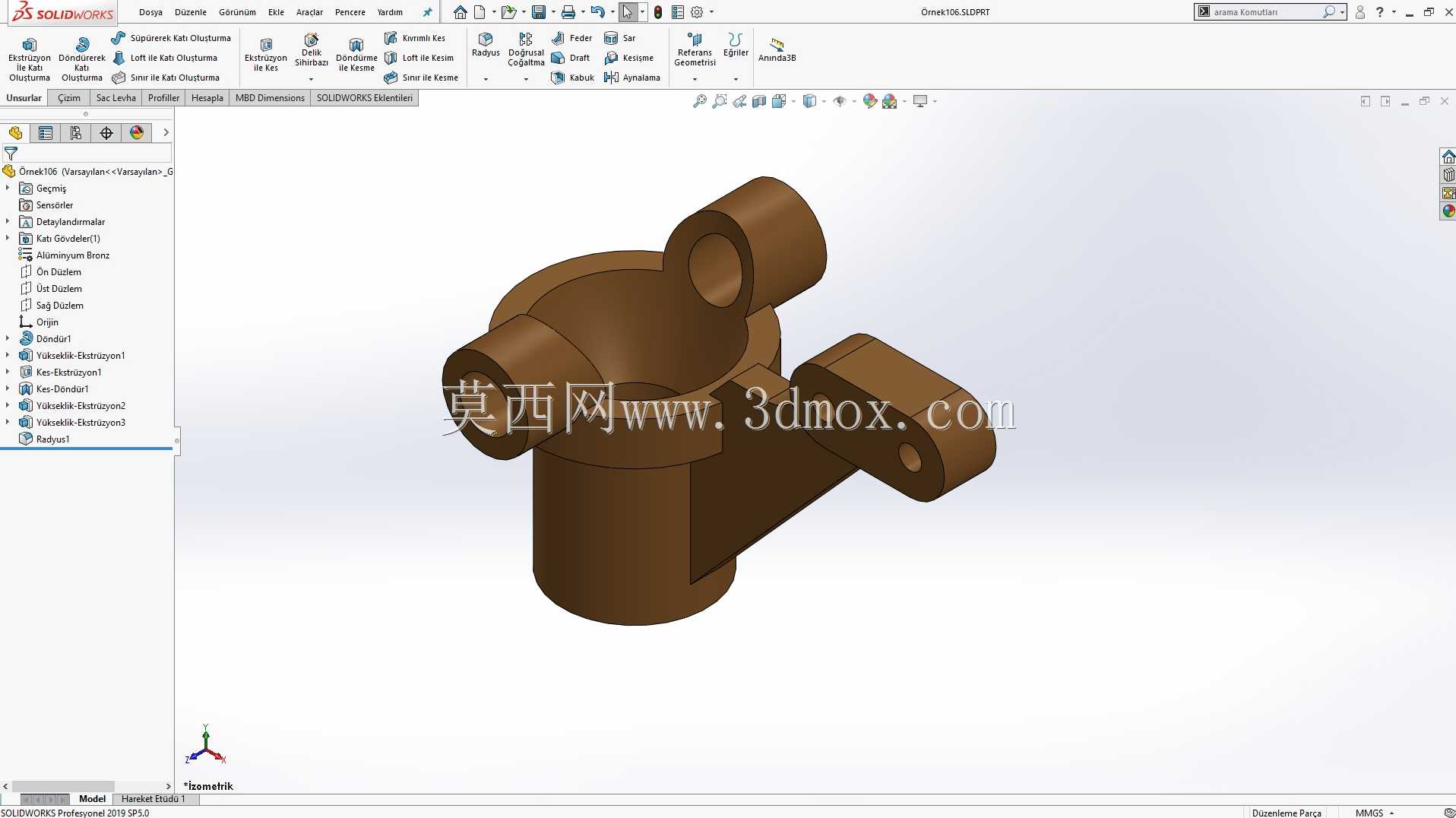
Task: Open the Ekle menu
Action: 276,12
